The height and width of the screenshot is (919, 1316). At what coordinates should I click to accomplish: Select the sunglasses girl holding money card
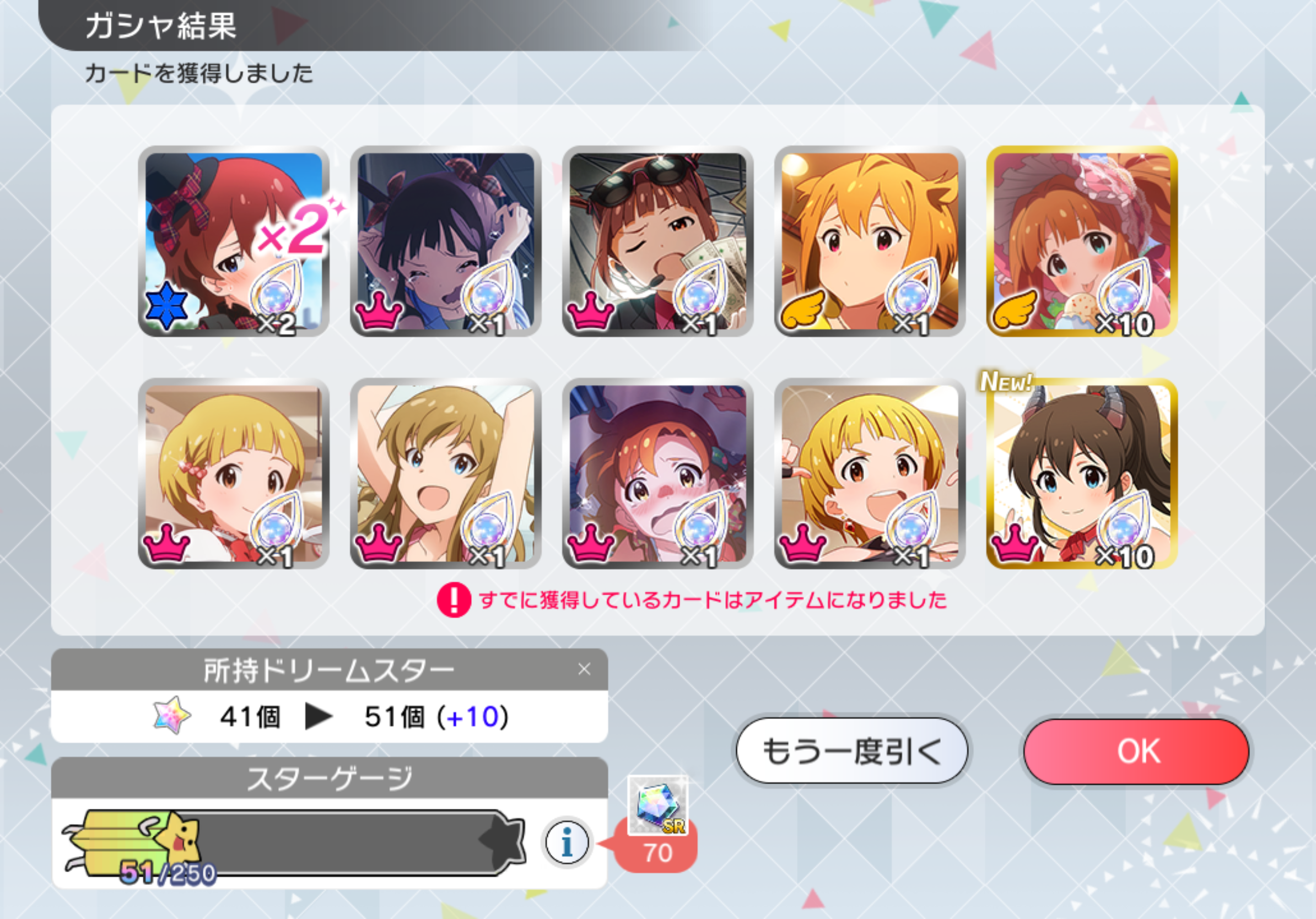[x=658, y=241]
